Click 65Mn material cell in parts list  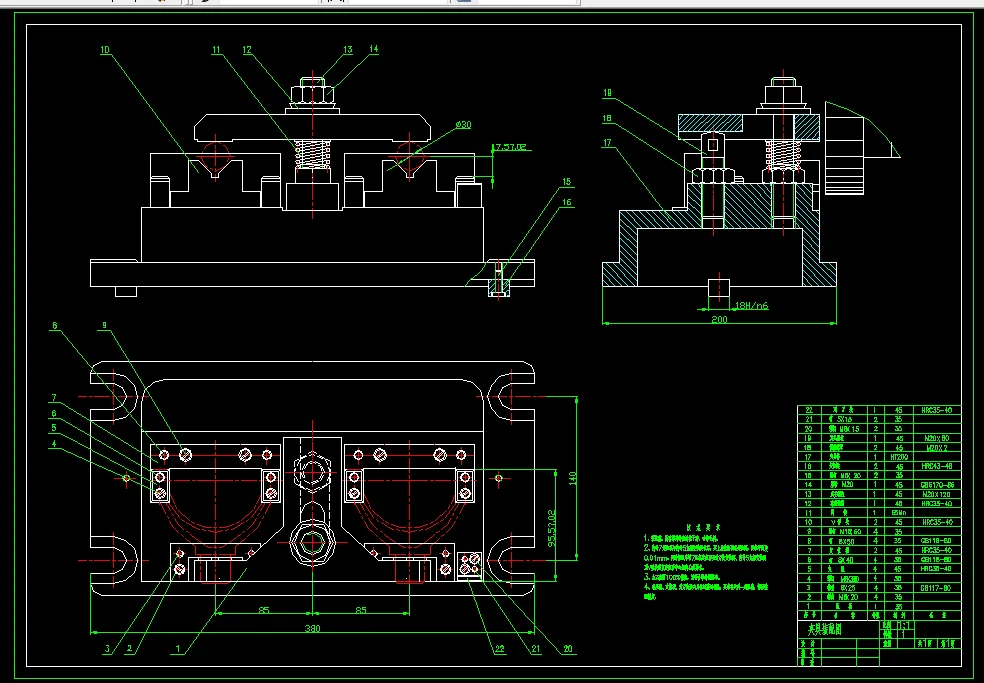click(x=899, y=512)
